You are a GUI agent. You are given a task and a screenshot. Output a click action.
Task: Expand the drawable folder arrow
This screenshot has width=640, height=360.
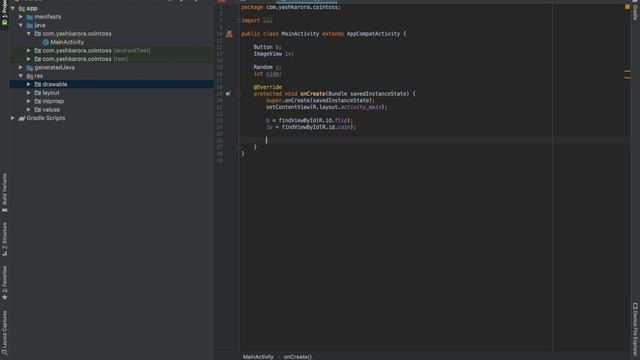(29, 84)
